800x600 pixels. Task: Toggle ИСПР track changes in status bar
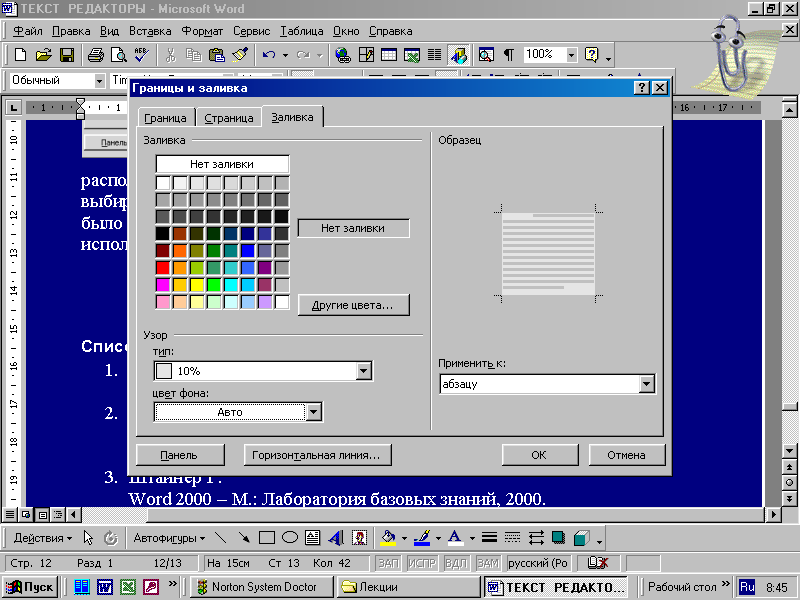click(422, 563)
